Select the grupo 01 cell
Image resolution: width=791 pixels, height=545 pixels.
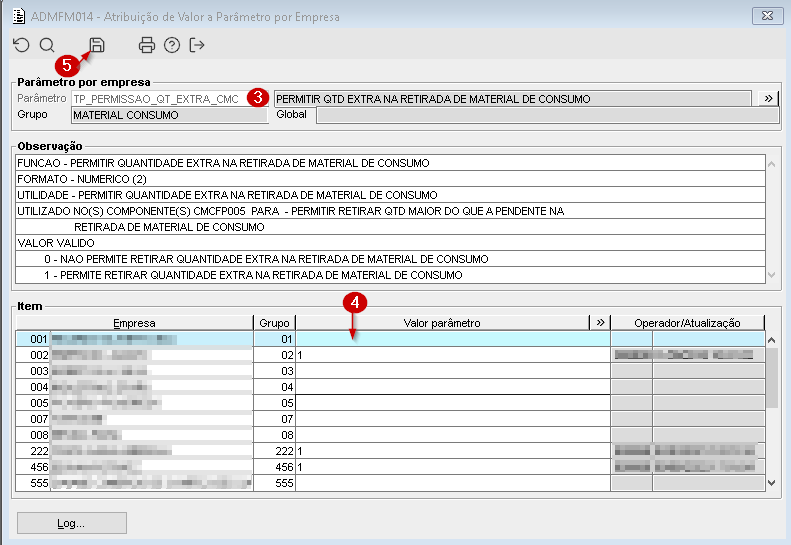(274, 339)
